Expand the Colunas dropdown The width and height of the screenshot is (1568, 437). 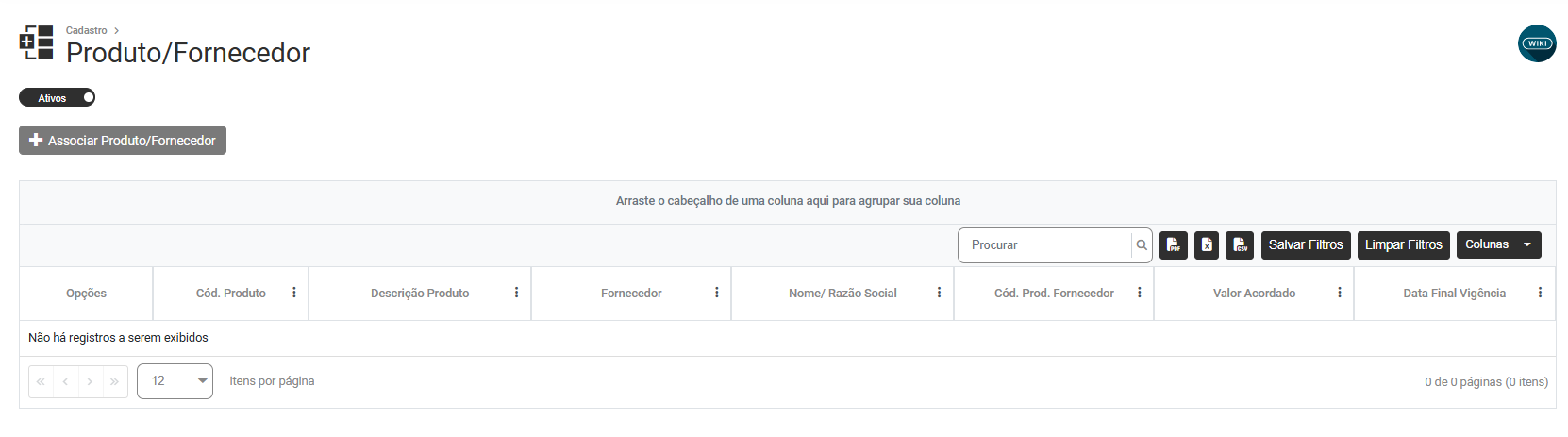(1498, 244)
